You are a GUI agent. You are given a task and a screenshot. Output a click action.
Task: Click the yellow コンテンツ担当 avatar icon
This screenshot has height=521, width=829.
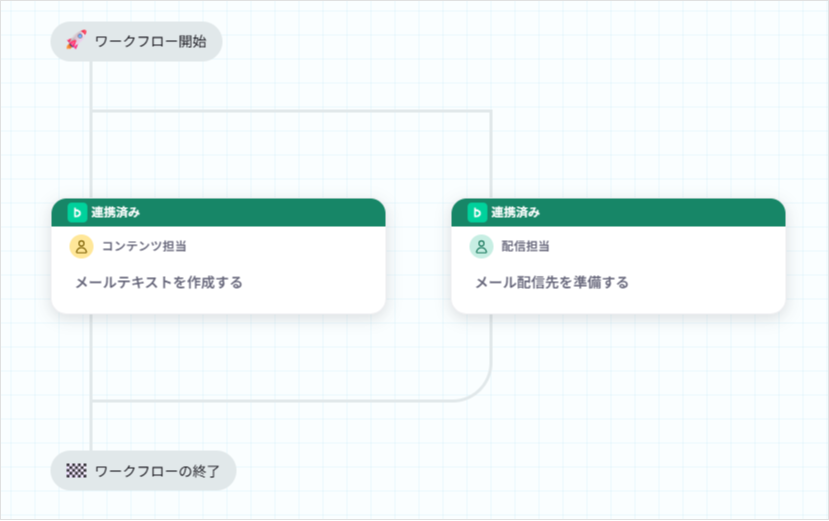pyautogui.click(x=81, y=246)
